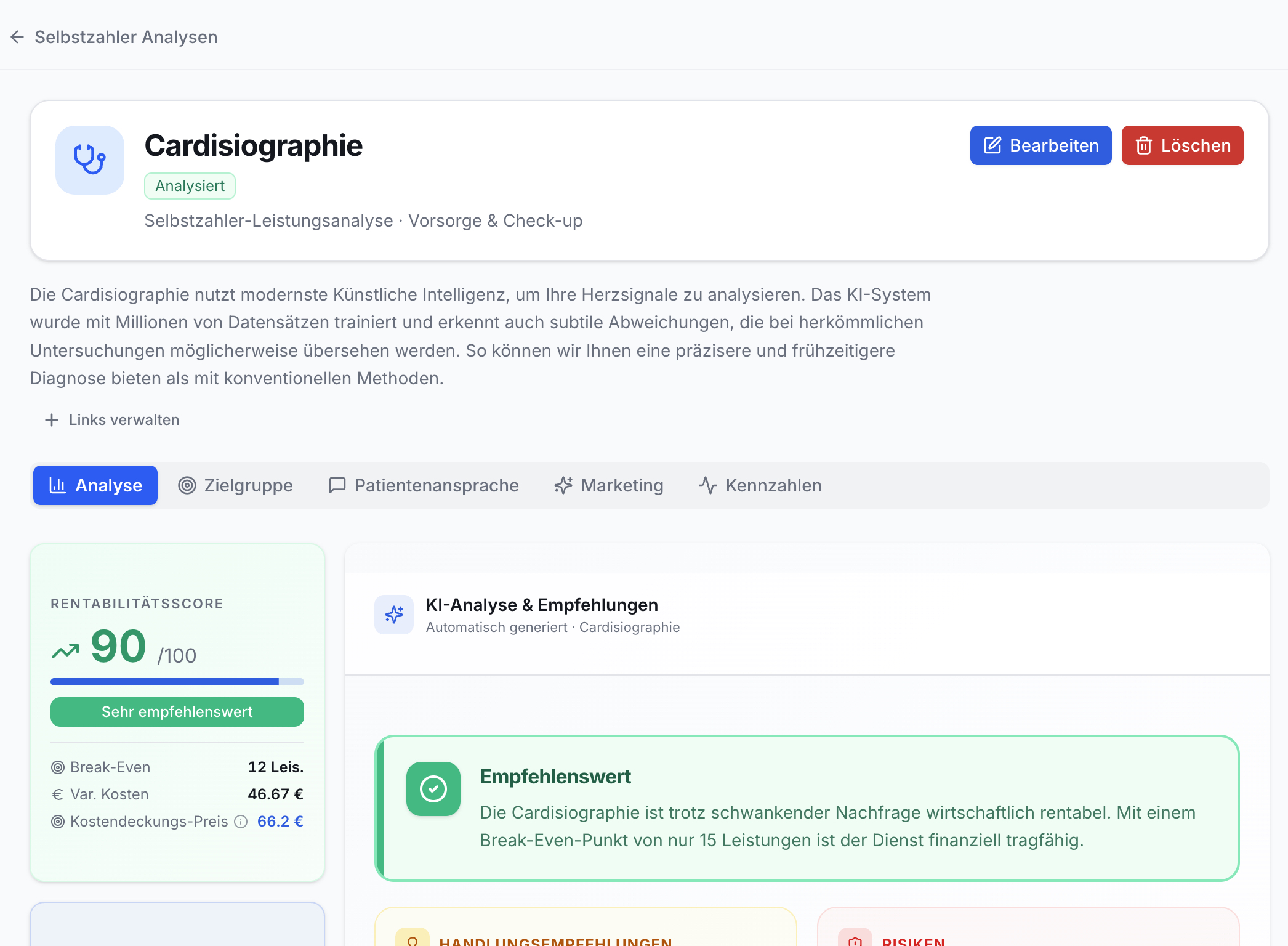Click the Rentabilitätsscore progress bar
Screen dimensions: 1288x946
[177, 682]
